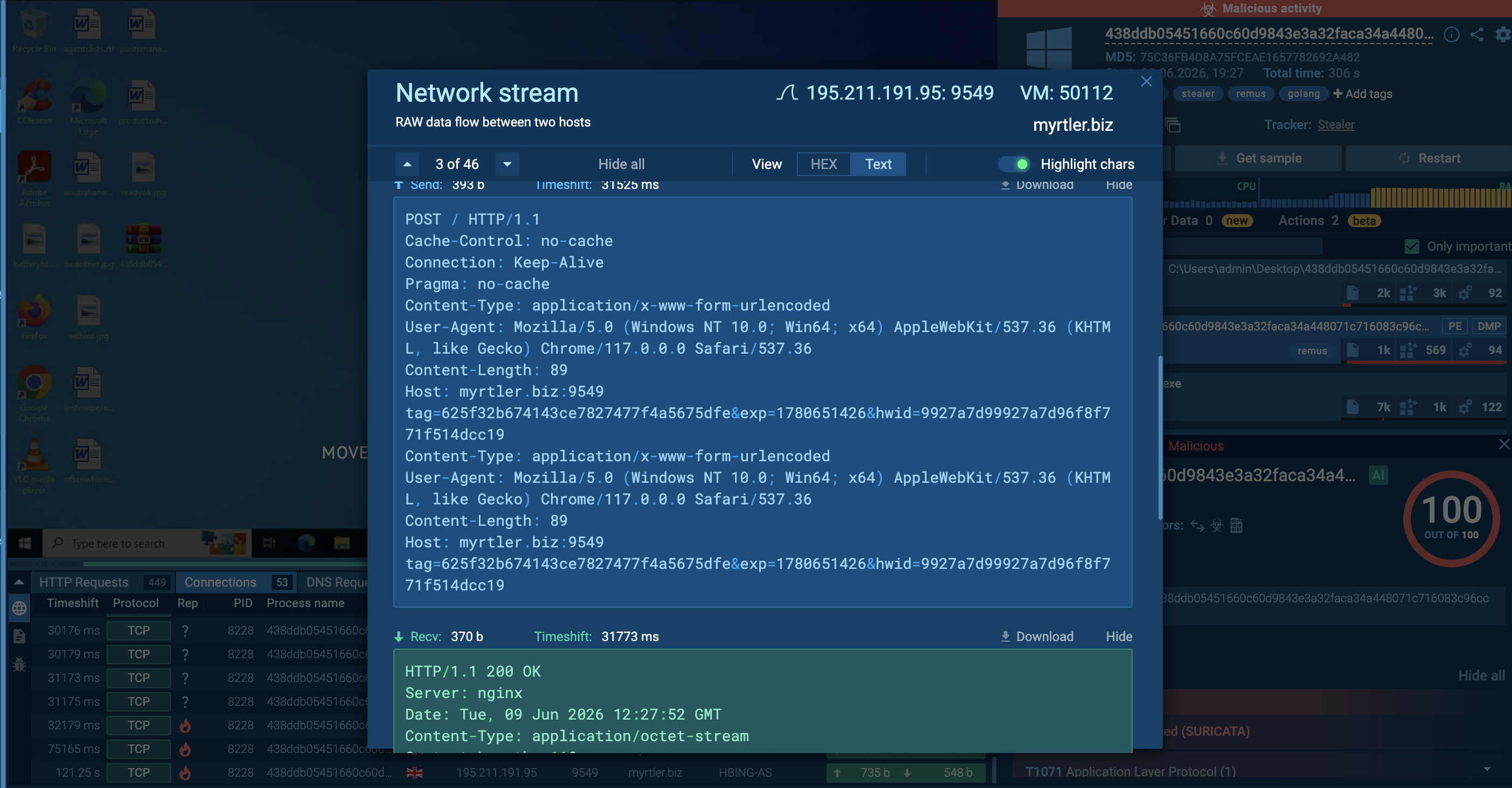This screenshot has width=1512, height=788.
Task: Toggle the Only important checkbox
Action: (x=1411, y=247)
